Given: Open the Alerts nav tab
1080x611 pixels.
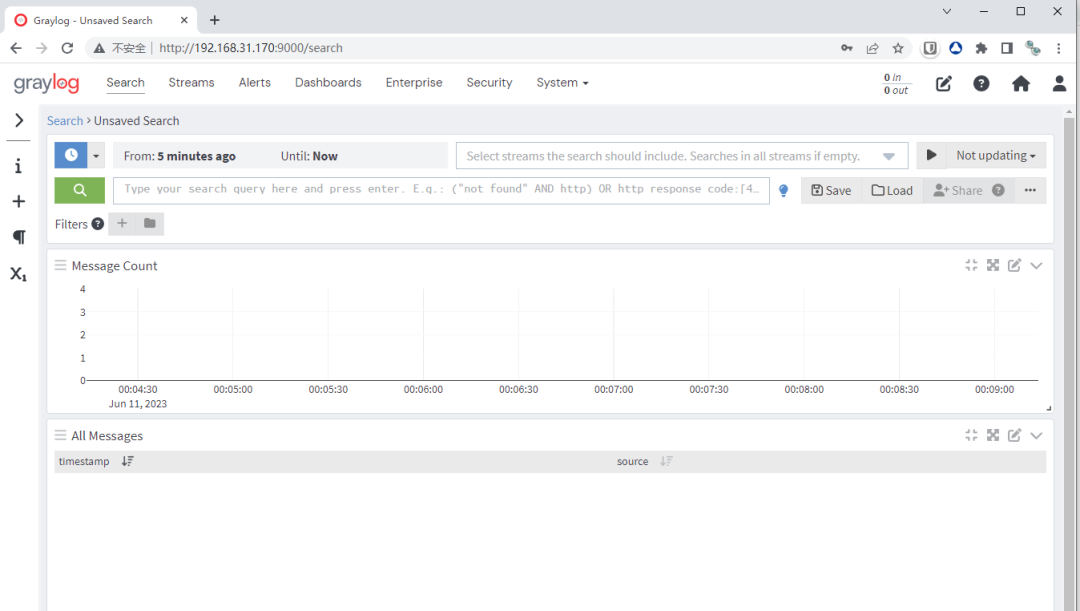Looking at the screenshot, I should pos(255,83).
